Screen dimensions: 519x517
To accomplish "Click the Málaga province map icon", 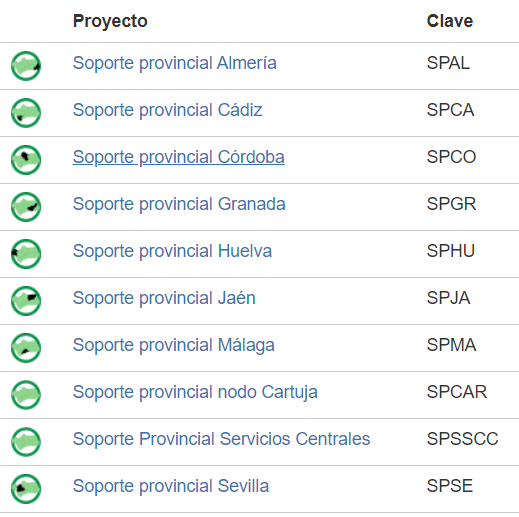I will pos(26,348).
